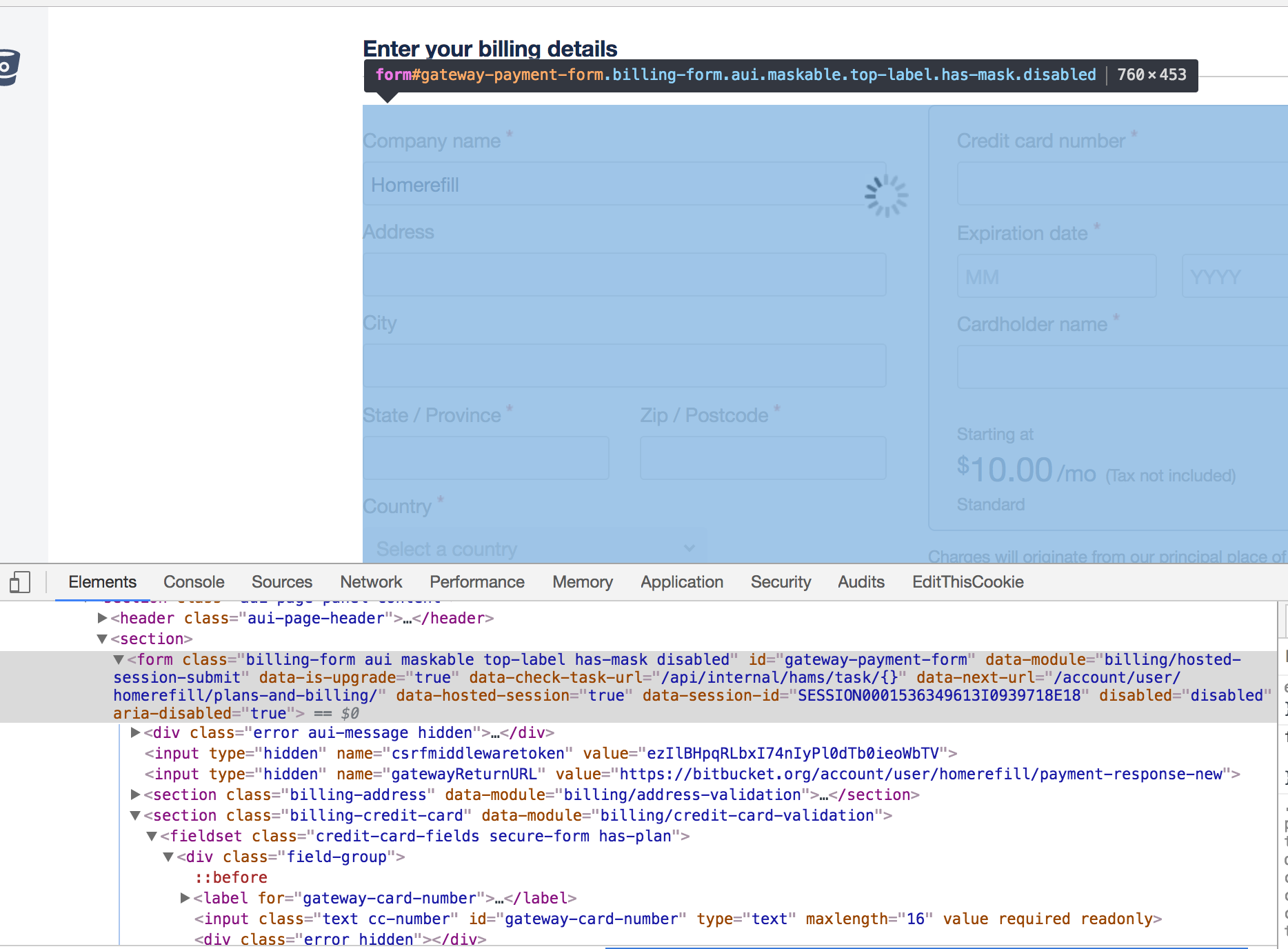Open the Network tab

[x=371, y=582]
